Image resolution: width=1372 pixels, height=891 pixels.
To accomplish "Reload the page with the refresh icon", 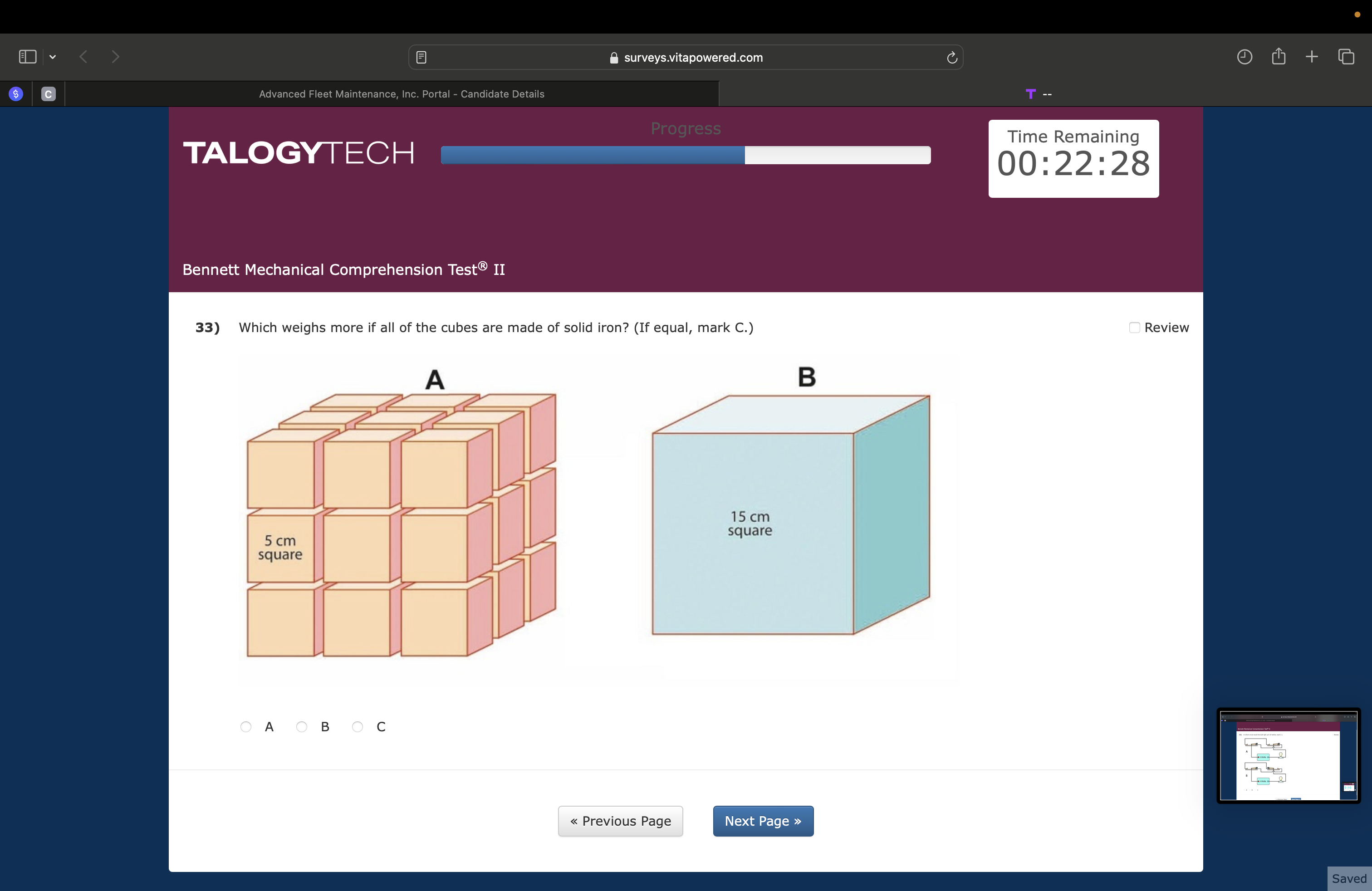I will [x=952, y=57].
